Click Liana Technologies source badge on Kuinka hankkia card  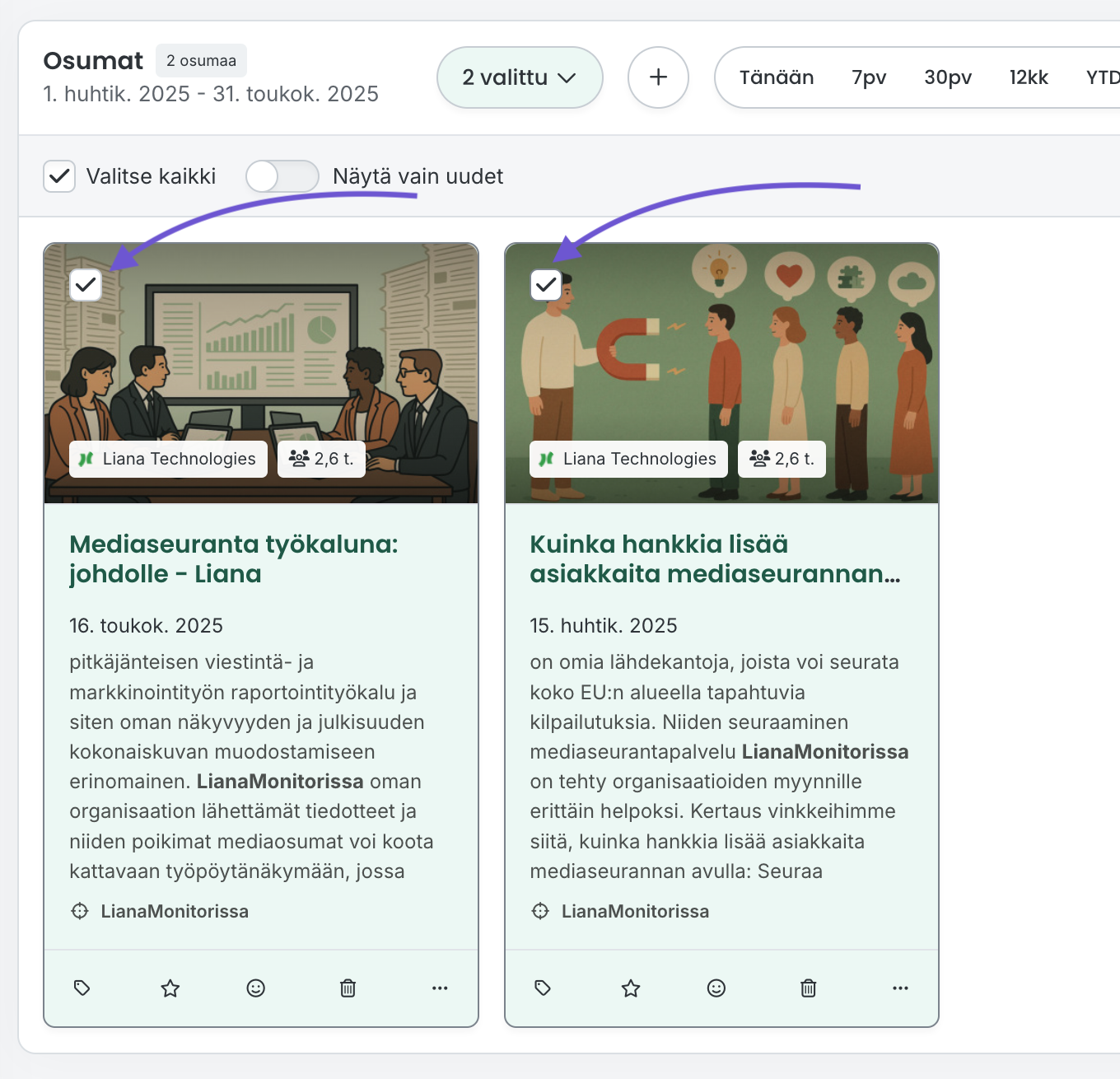click(629, 459)
